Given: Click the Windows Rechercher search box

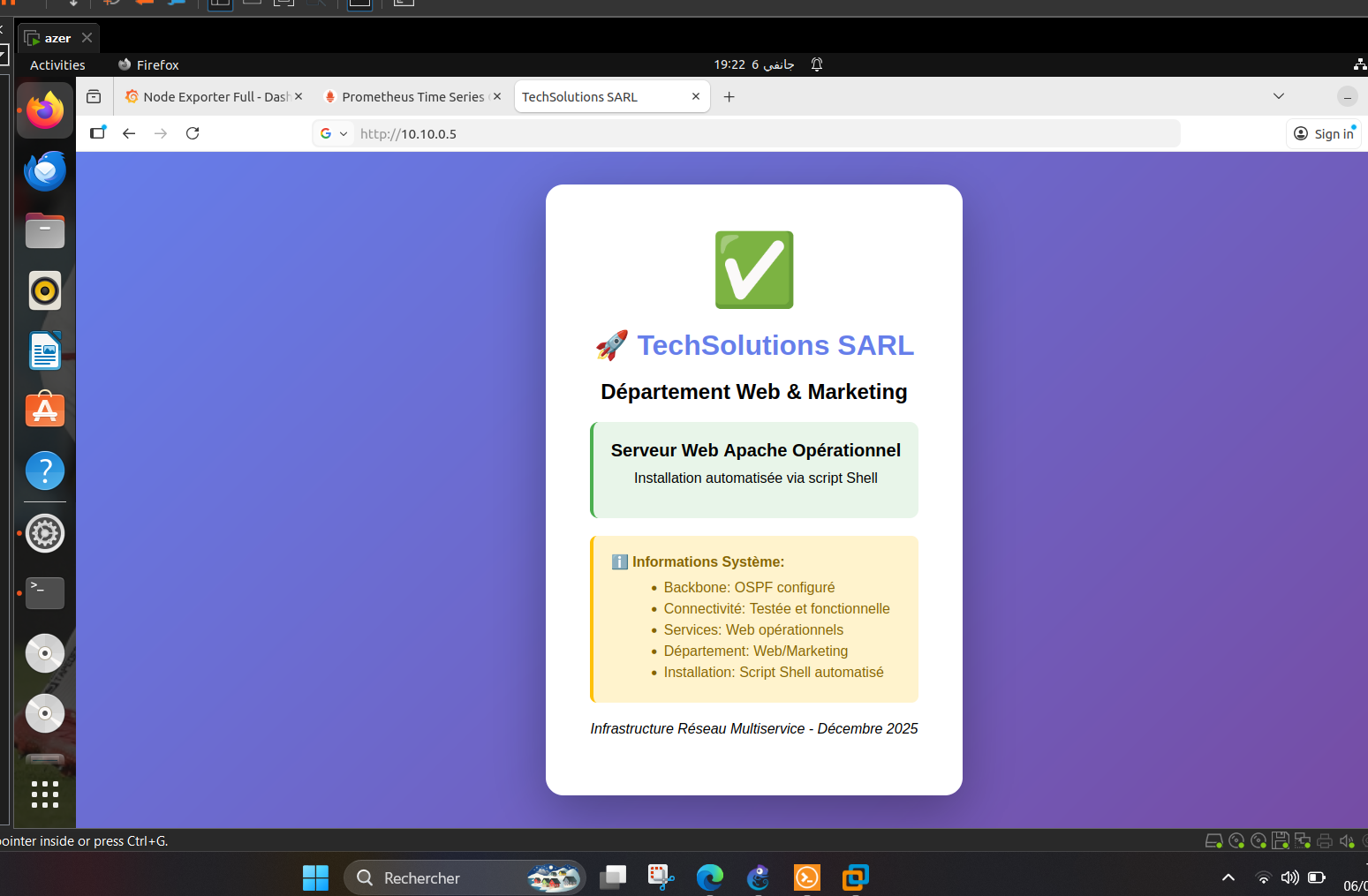Looking at the screenshot, I should 465,877.
